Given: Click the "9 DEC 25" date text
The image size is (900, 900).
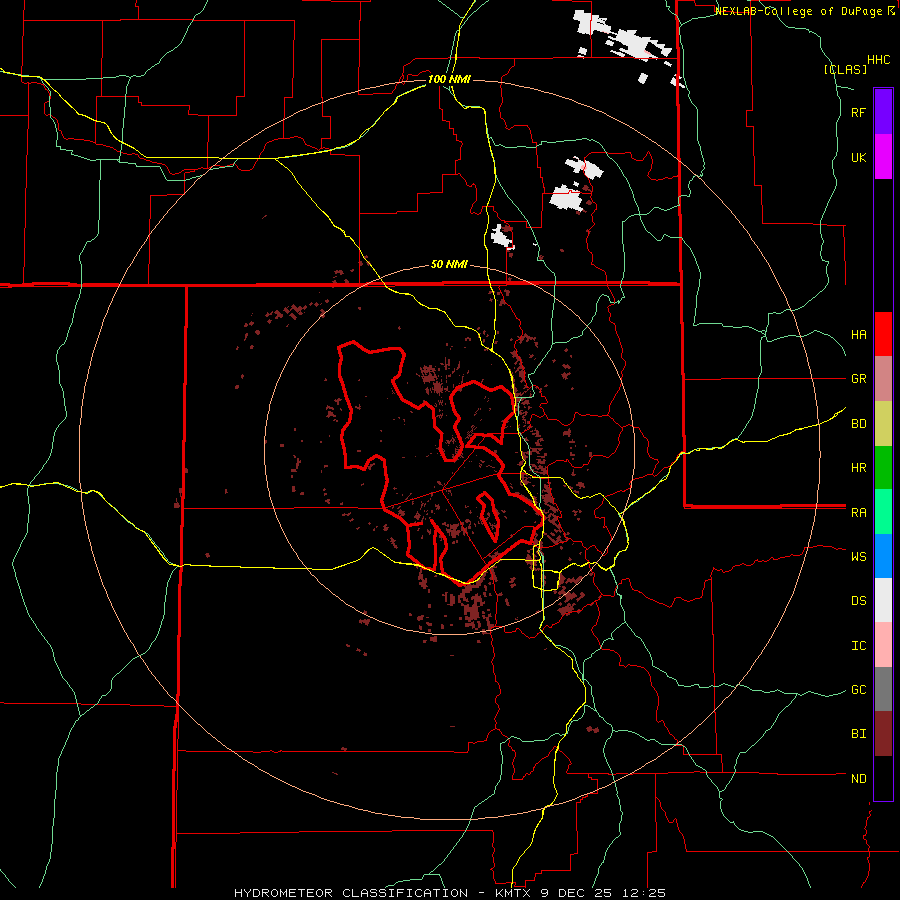Looking at the screenshot, I should pyautogui.click(x=578, y=893).
